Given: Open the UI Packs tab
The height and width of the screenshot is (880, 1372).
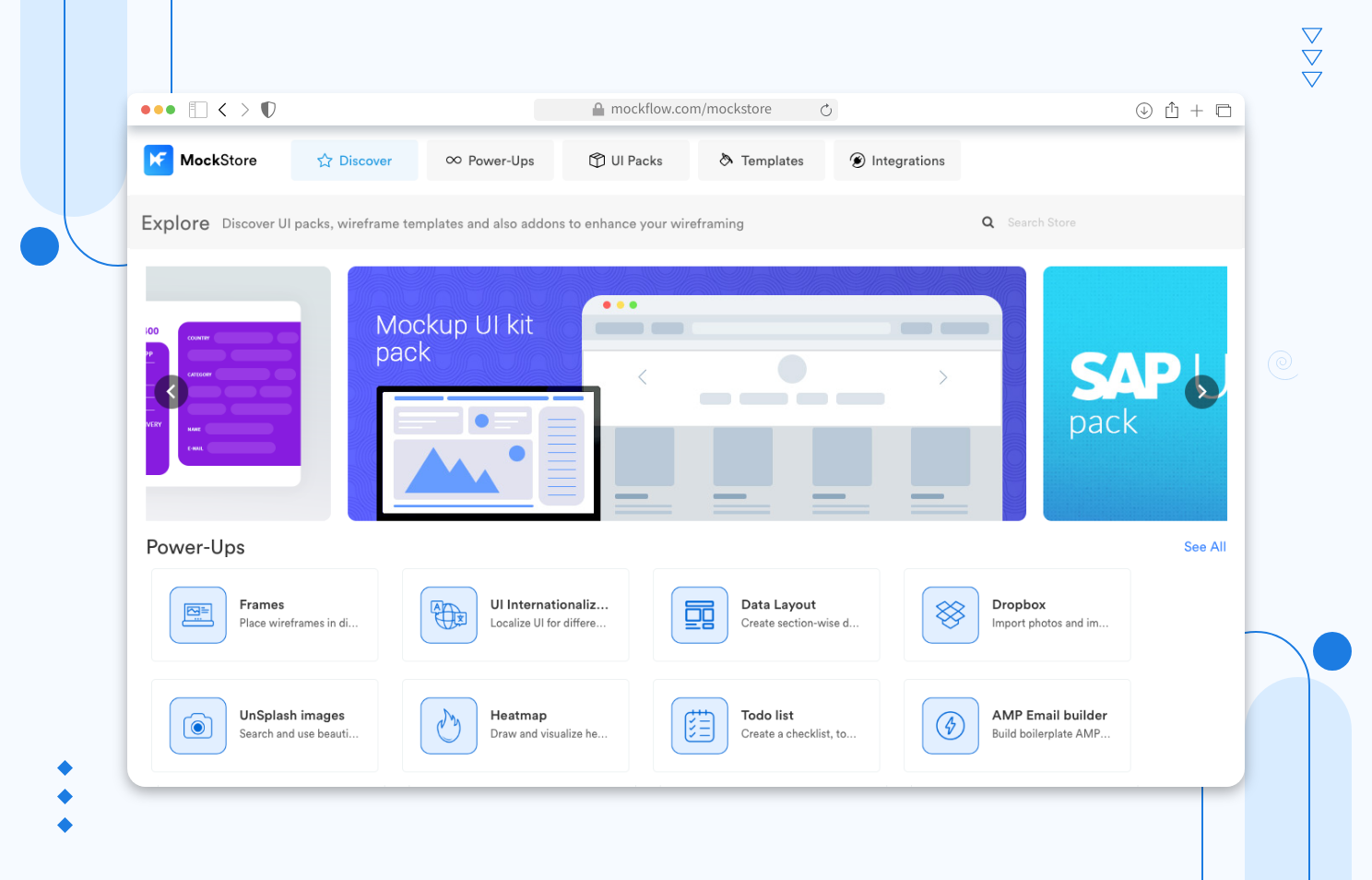Looking at the screenshot, I should click(625, 161).
